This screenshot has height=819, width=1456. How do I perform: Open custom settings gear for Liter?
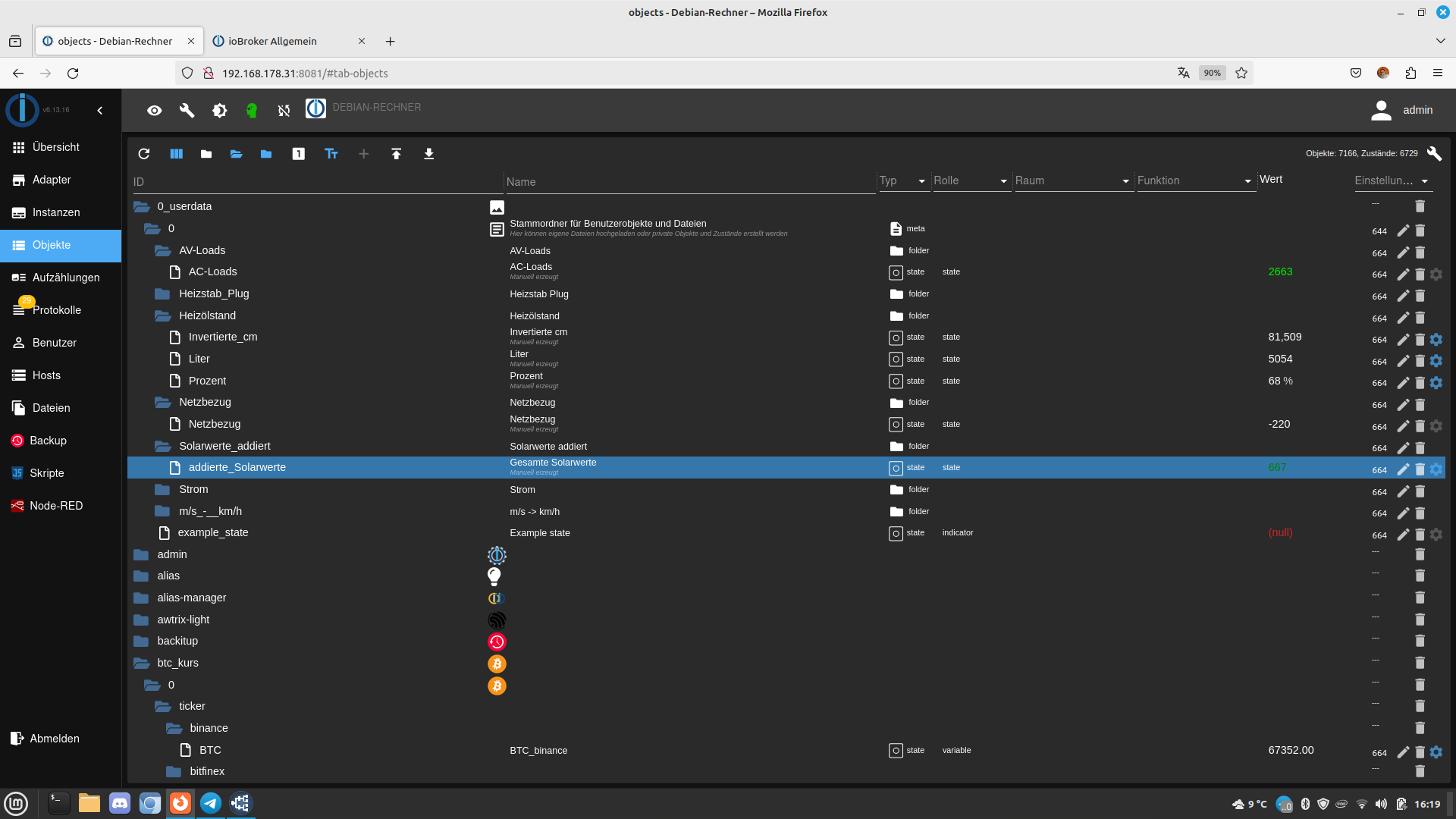1436,361
